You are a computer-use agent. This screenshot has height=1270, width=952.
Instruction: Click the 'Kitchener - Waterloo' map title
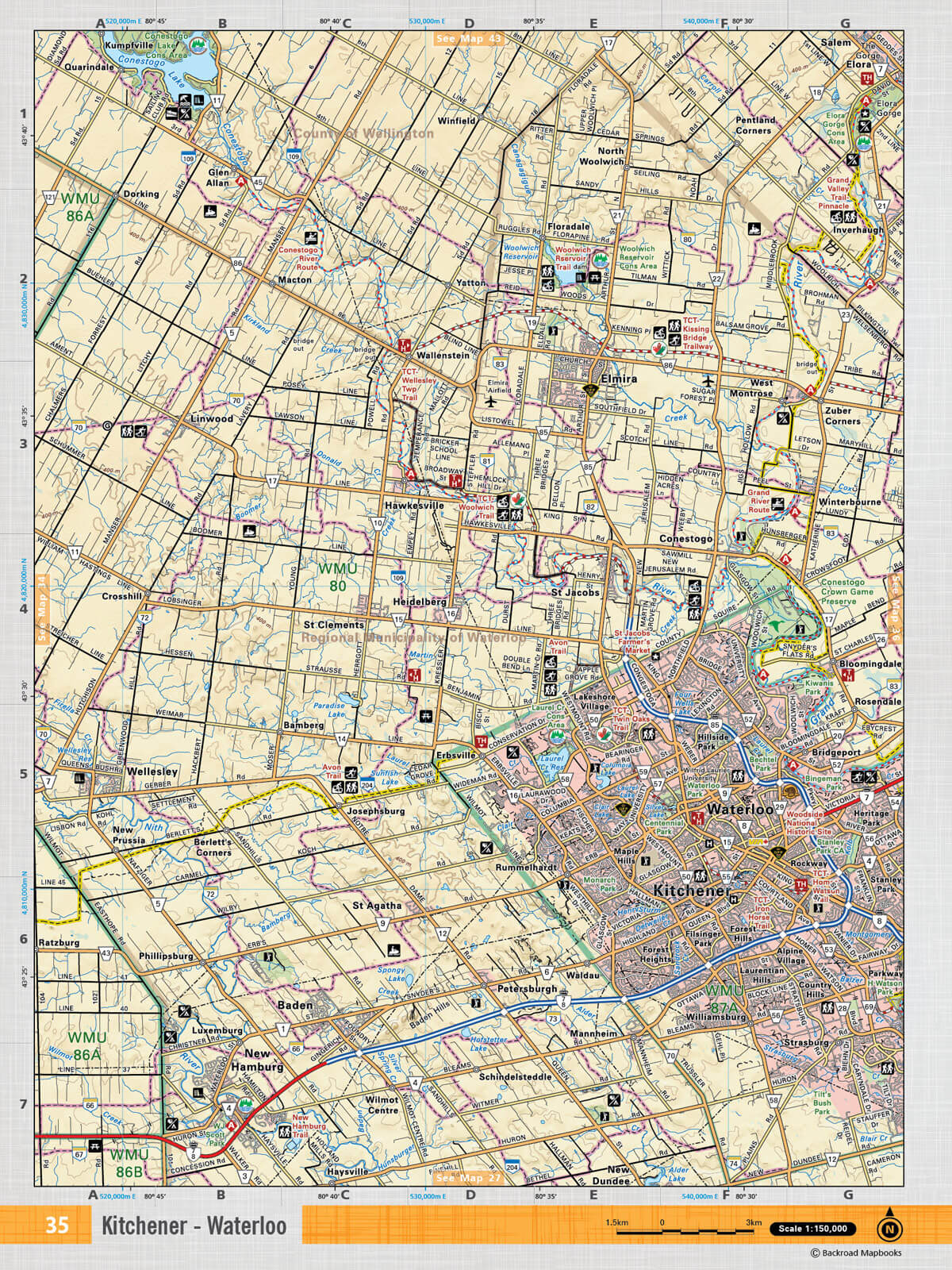coord(194,1226)
